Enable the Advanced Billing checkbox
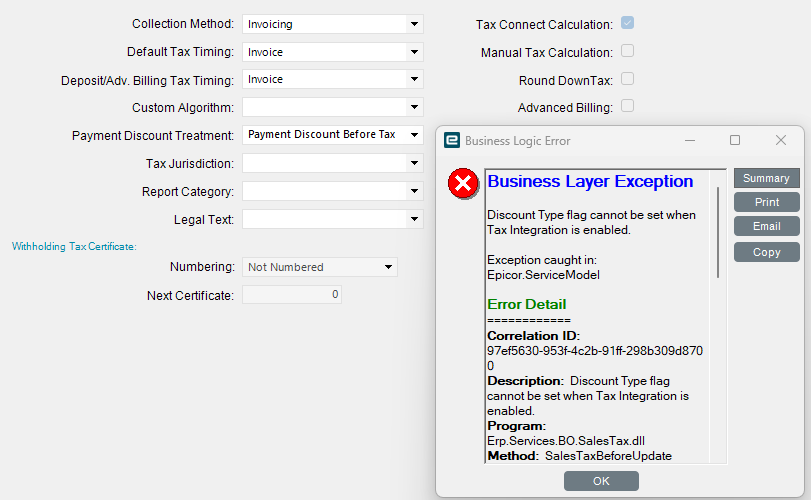The width and height of the screenshot is (811, 500). [627, 106]
